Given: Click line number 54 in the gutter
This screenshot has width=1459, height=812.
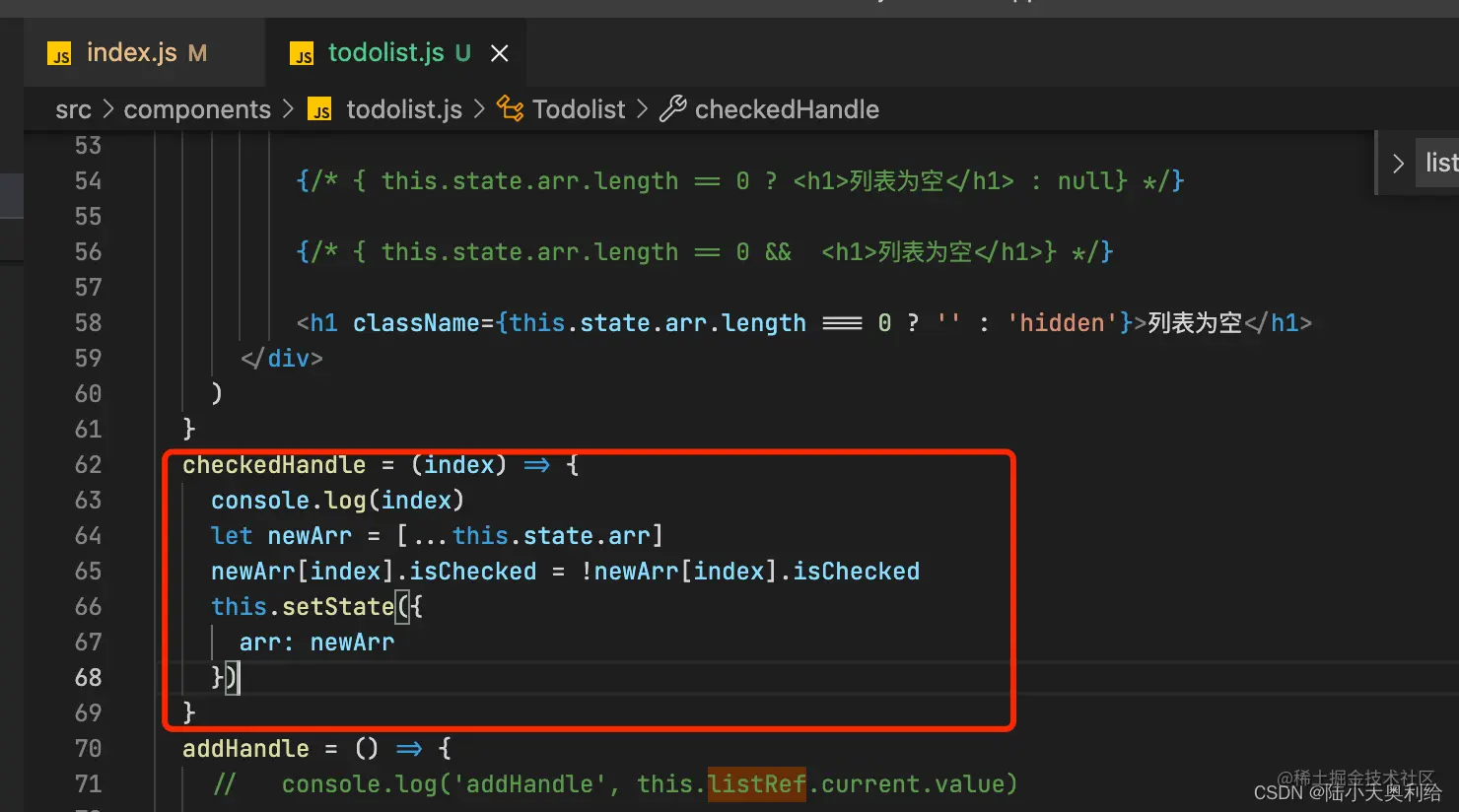Looking at the screenshot, I should (88, 180).
